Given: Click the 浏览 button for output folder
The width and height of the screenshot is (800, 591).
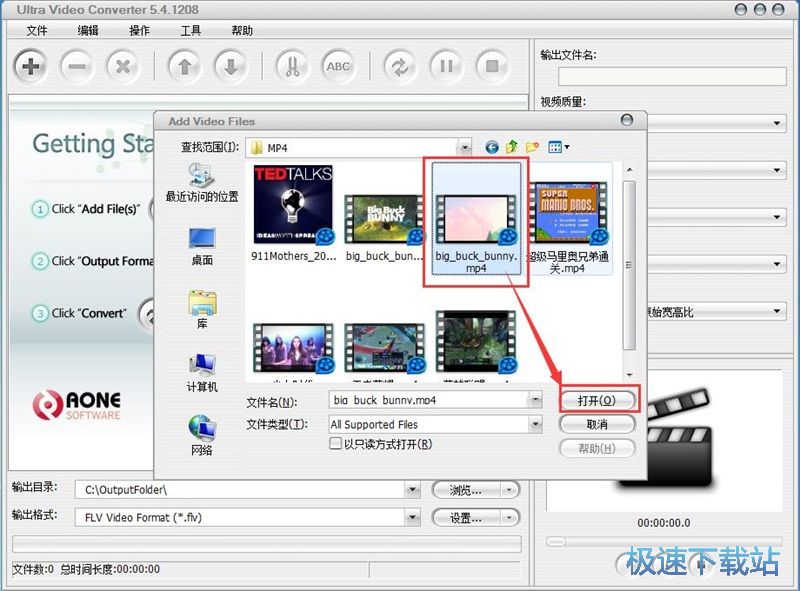Looking at the screenshot, I should point(468,489).
